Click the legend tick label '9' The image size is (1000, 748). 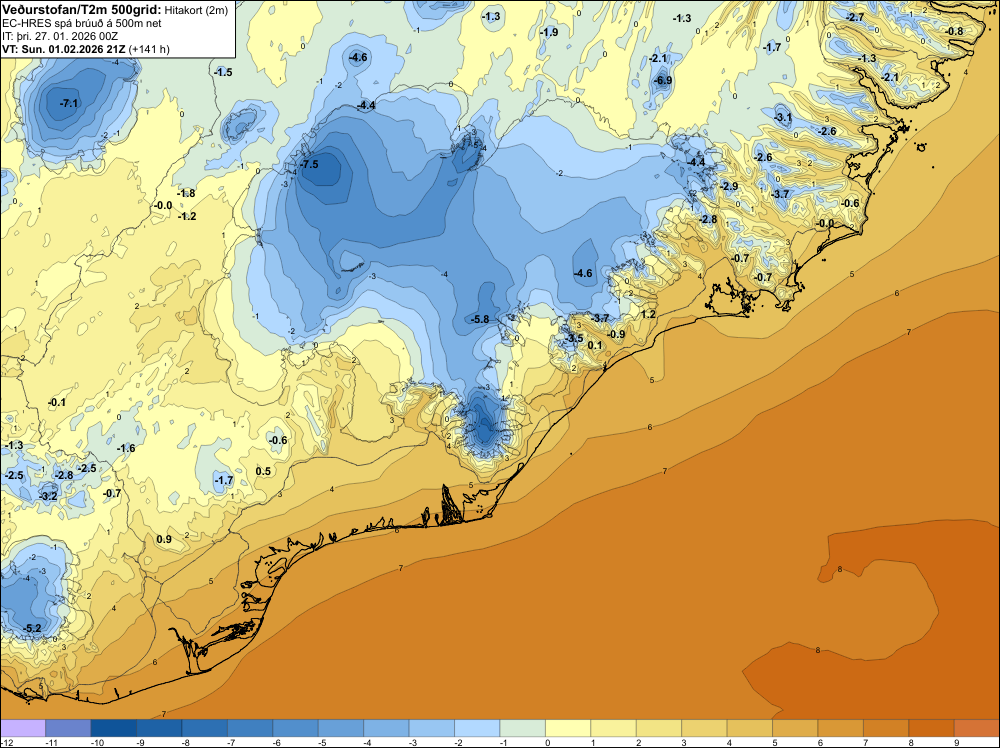[957, 742]
